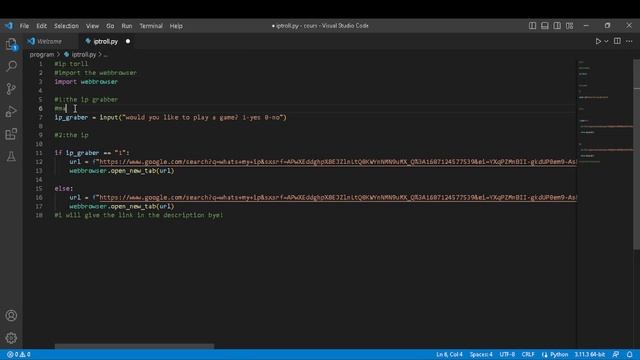Open notifications bell icon
Screen dimensions: 640x360
pyautogui.click(x=629, y=354)
